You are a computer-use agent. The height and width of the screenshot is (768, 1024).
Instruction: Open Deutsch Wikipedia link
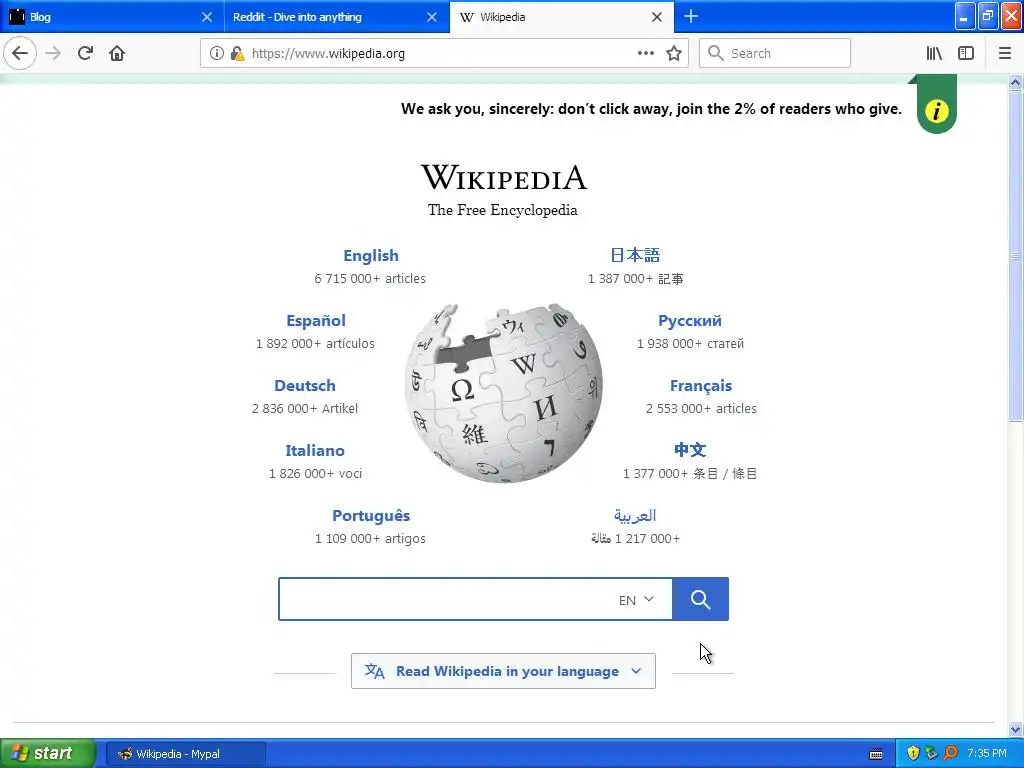point(305,385)
